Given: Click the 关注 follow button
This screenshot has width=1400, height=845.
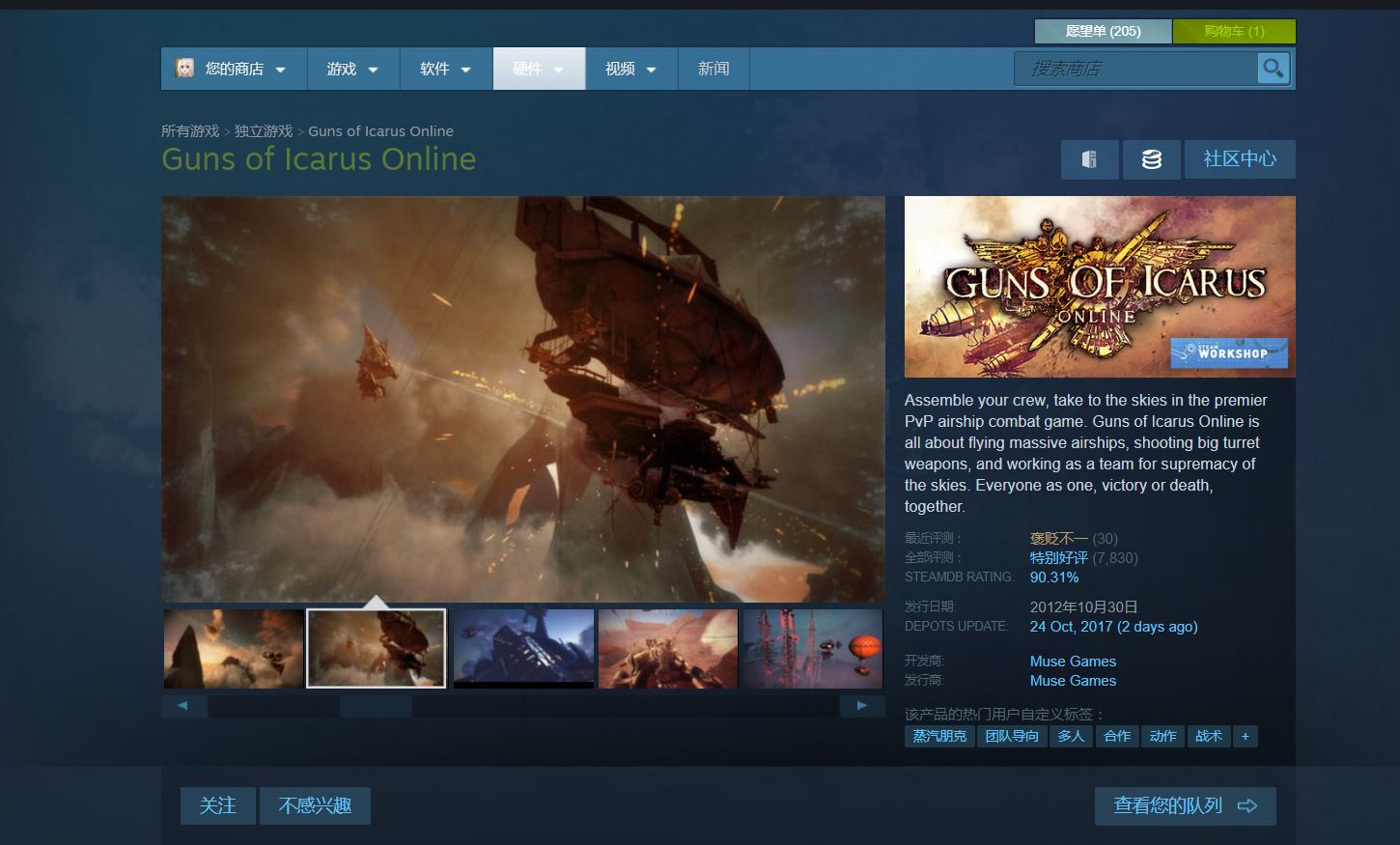Looking at the screenshot, I should [217, 805].
